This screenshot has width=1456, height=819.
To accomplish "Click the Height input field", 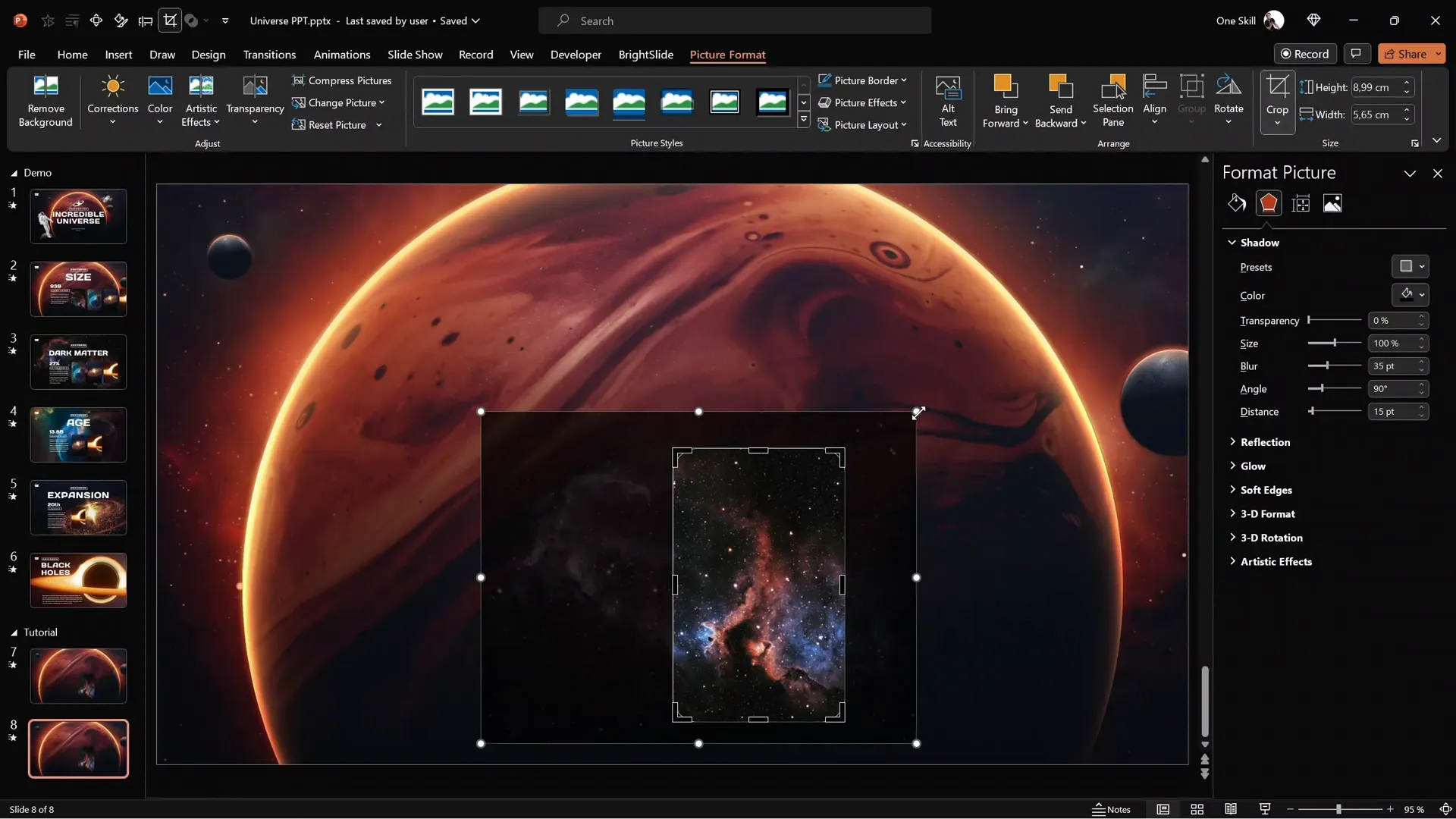I will (x=1376, y=87).
